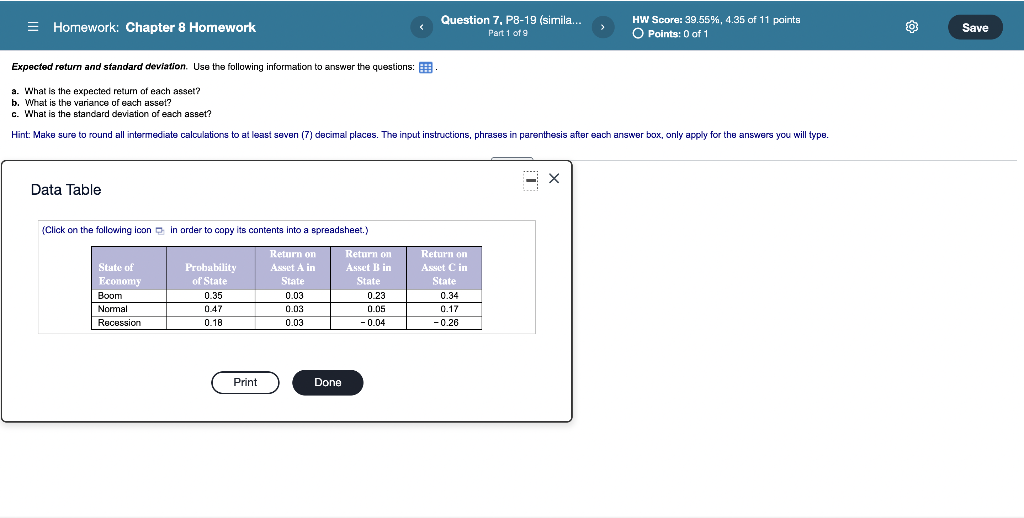Select the HW Score text
Screen dimensions: 1024x518
pos(716,20)
